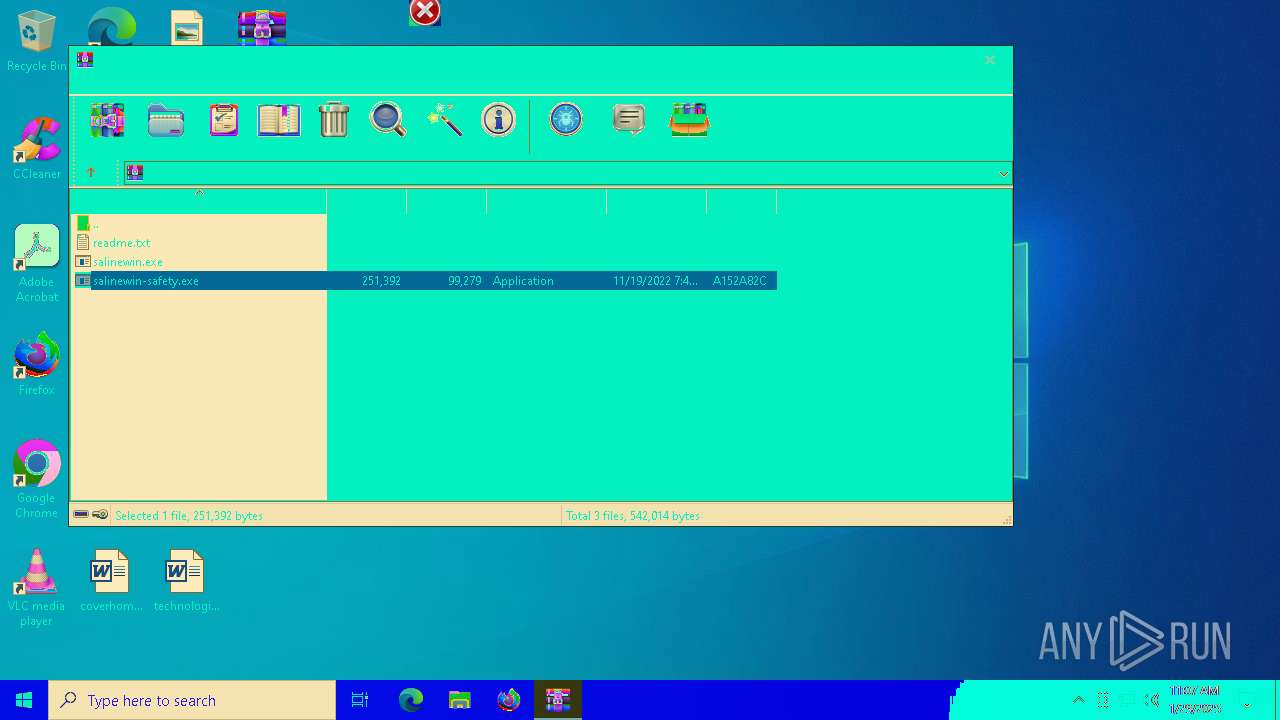The width and height of the screenshot is (1280, 720).
Task: Click the View file book icon
Action: coord(279,120)
